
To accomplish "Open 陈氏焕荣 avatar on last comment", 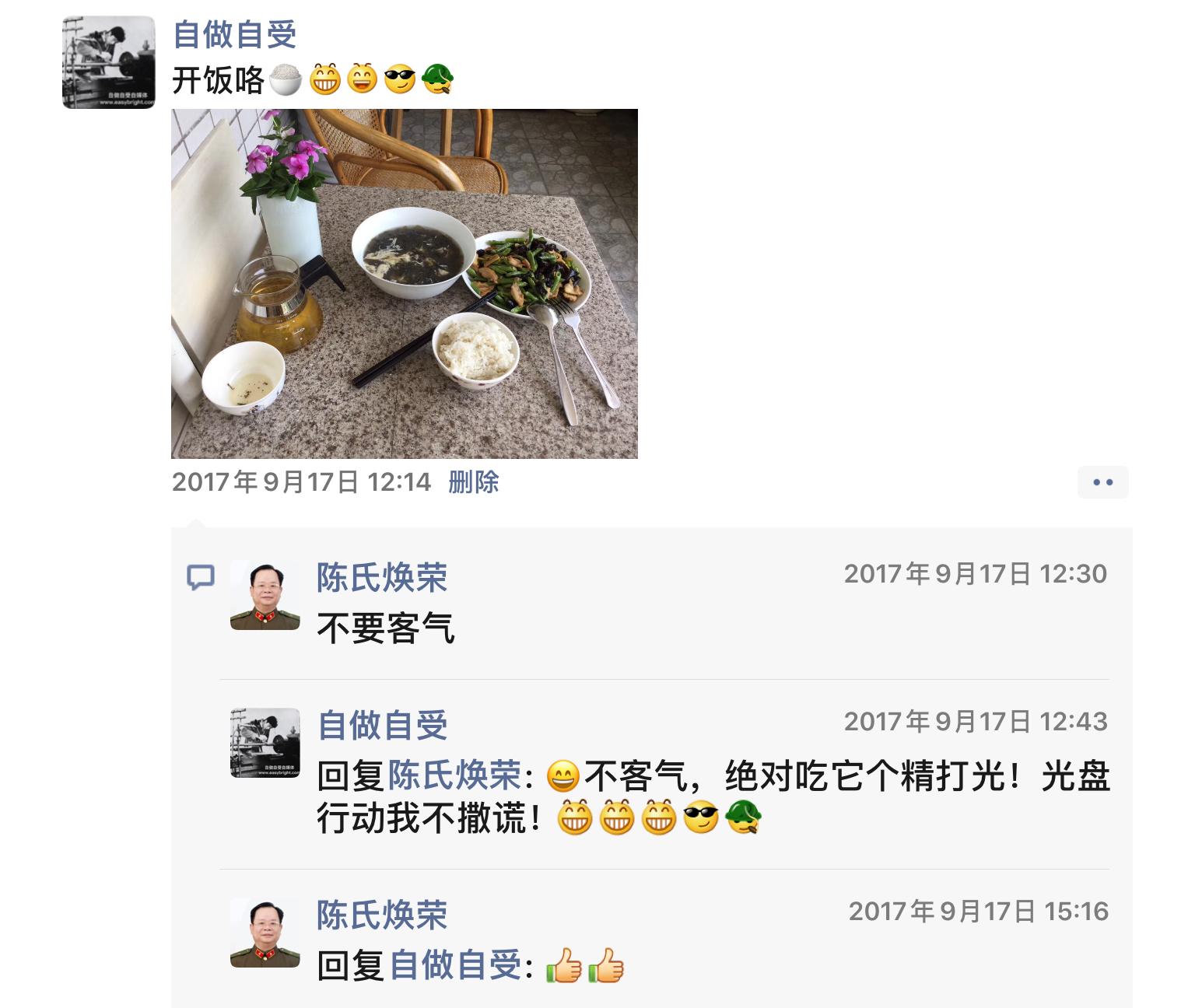I will pos(265,933).
